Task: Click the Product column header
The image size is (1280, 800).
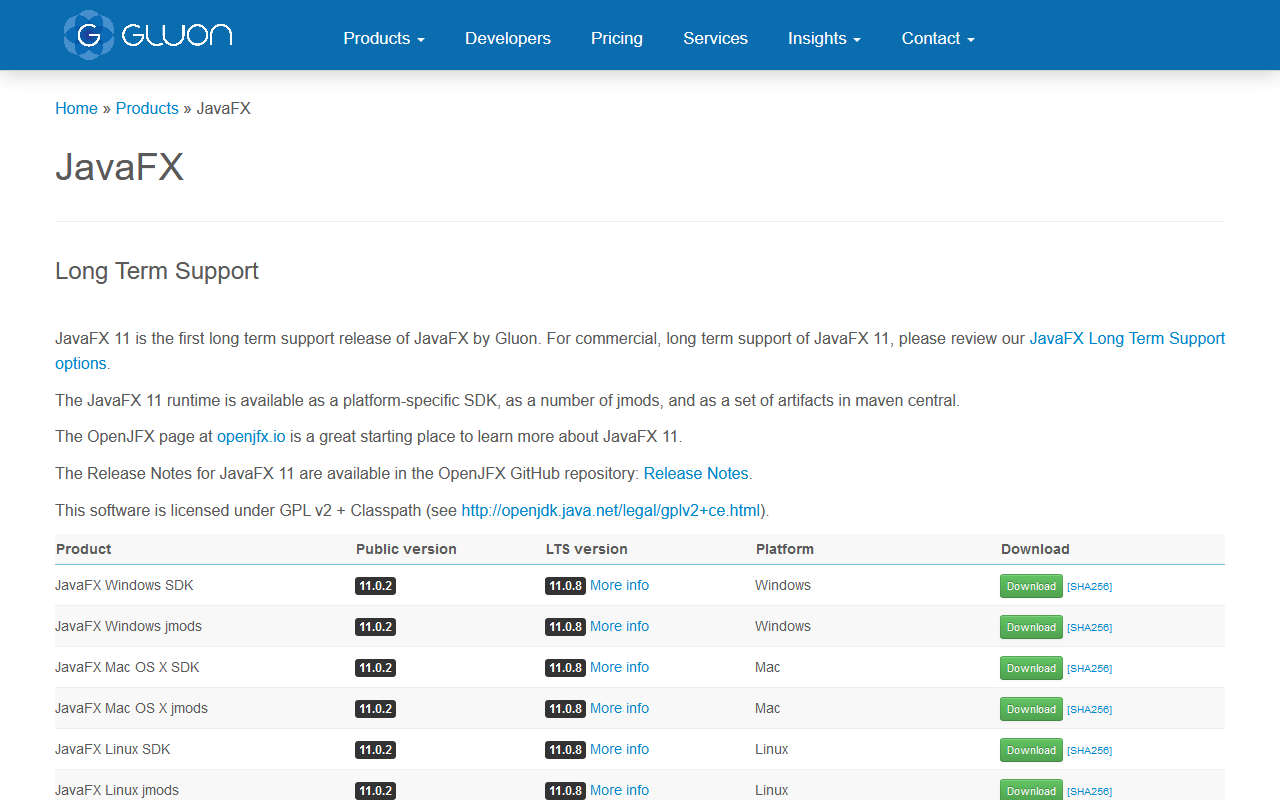Action: 84,549
